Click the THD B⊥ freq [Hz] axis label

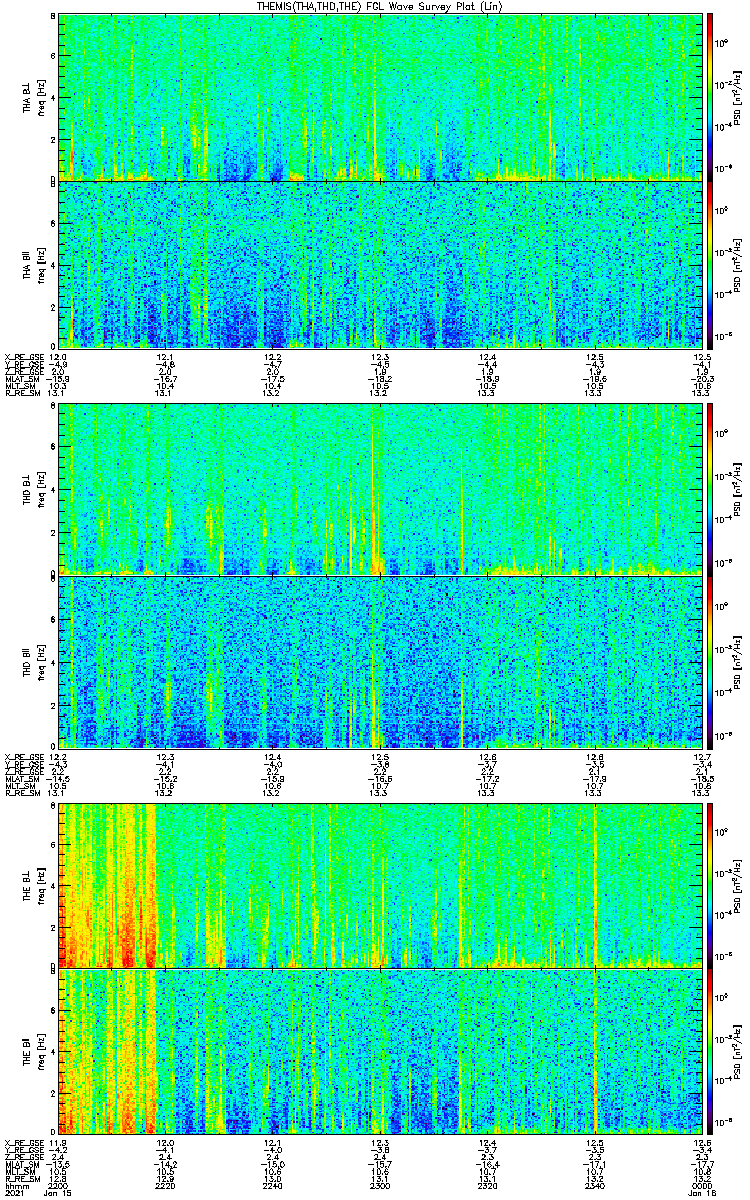[37, 489]
